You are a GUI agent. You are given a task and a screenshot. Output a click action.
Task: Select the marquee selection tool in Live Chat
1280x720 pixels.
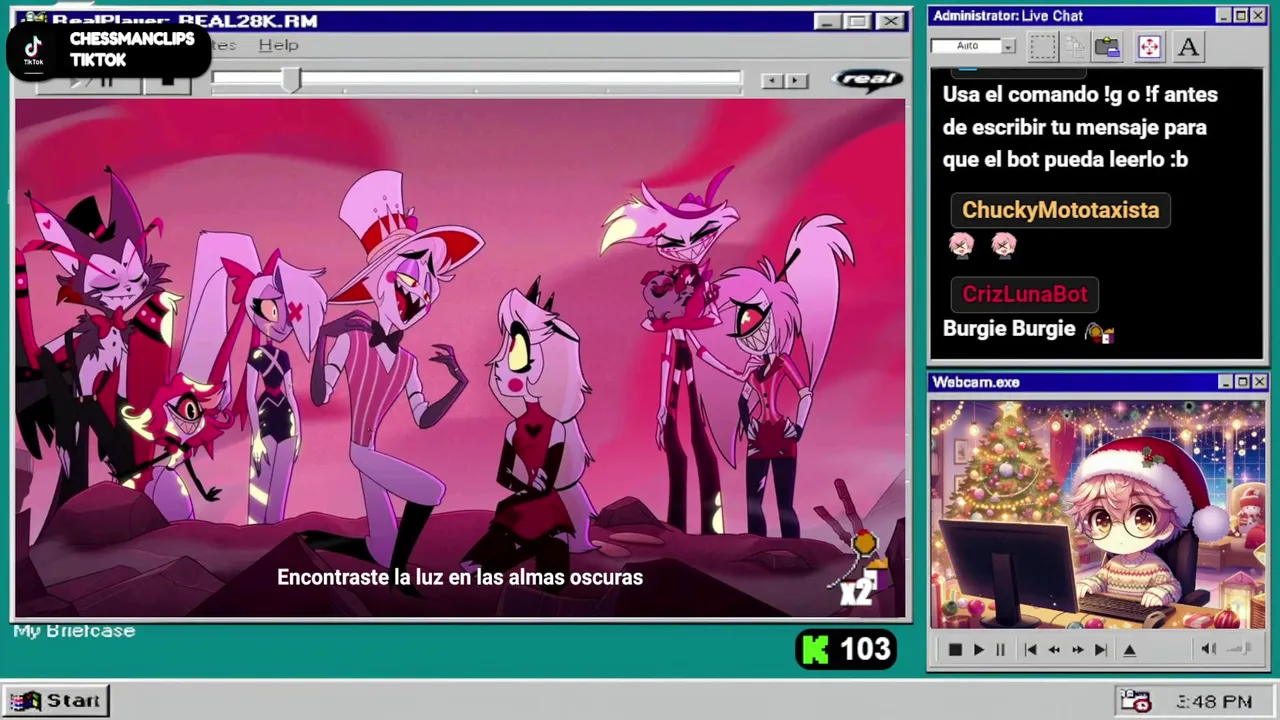1042,46
